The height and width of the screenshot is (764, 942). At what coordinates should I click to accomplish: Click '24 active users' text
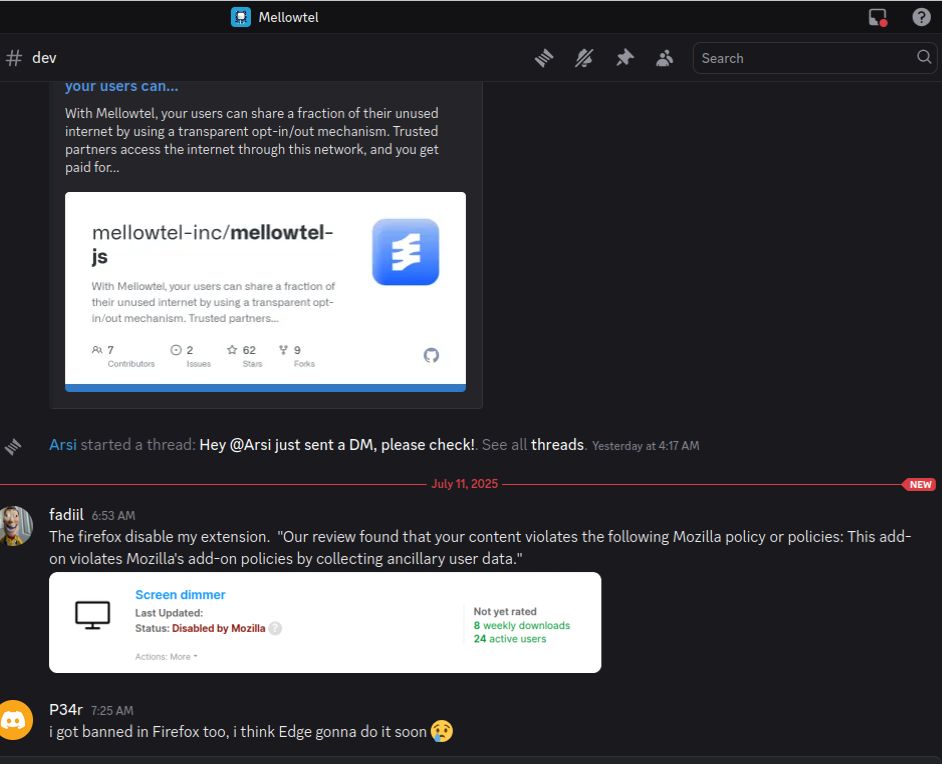tap(510, 639)
